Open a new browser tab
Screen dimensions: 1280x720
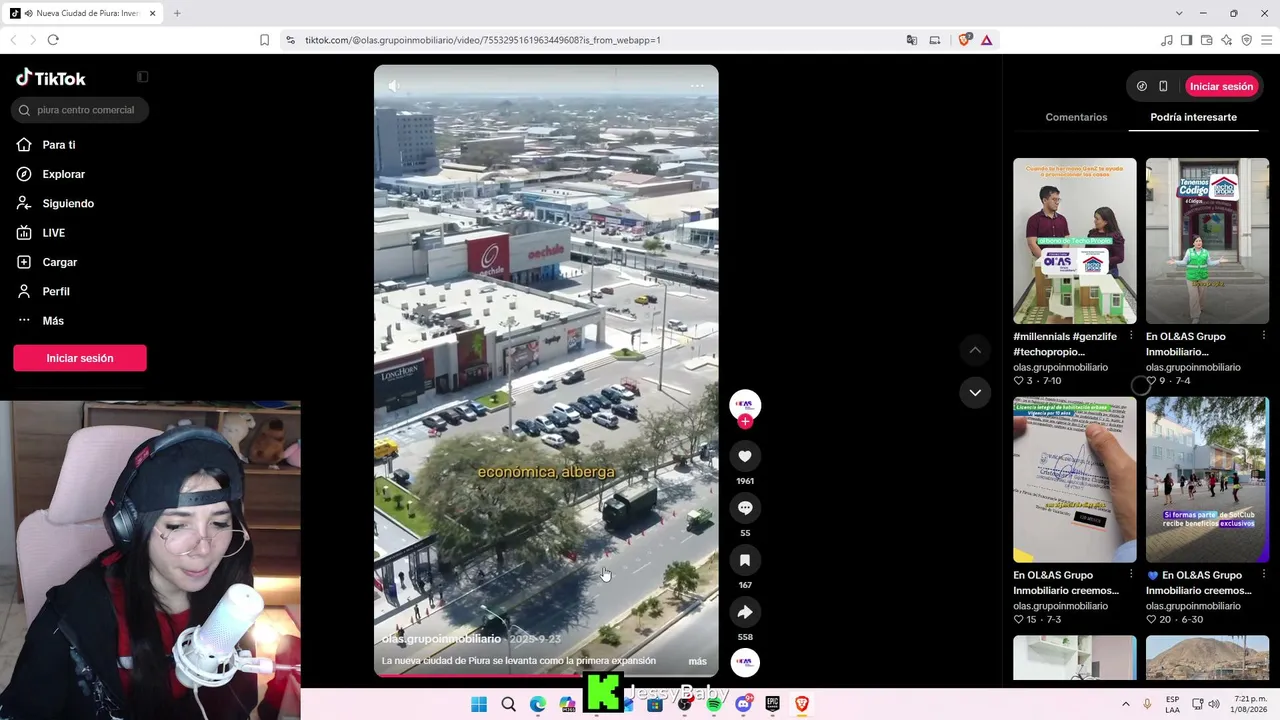coord(177,13)
